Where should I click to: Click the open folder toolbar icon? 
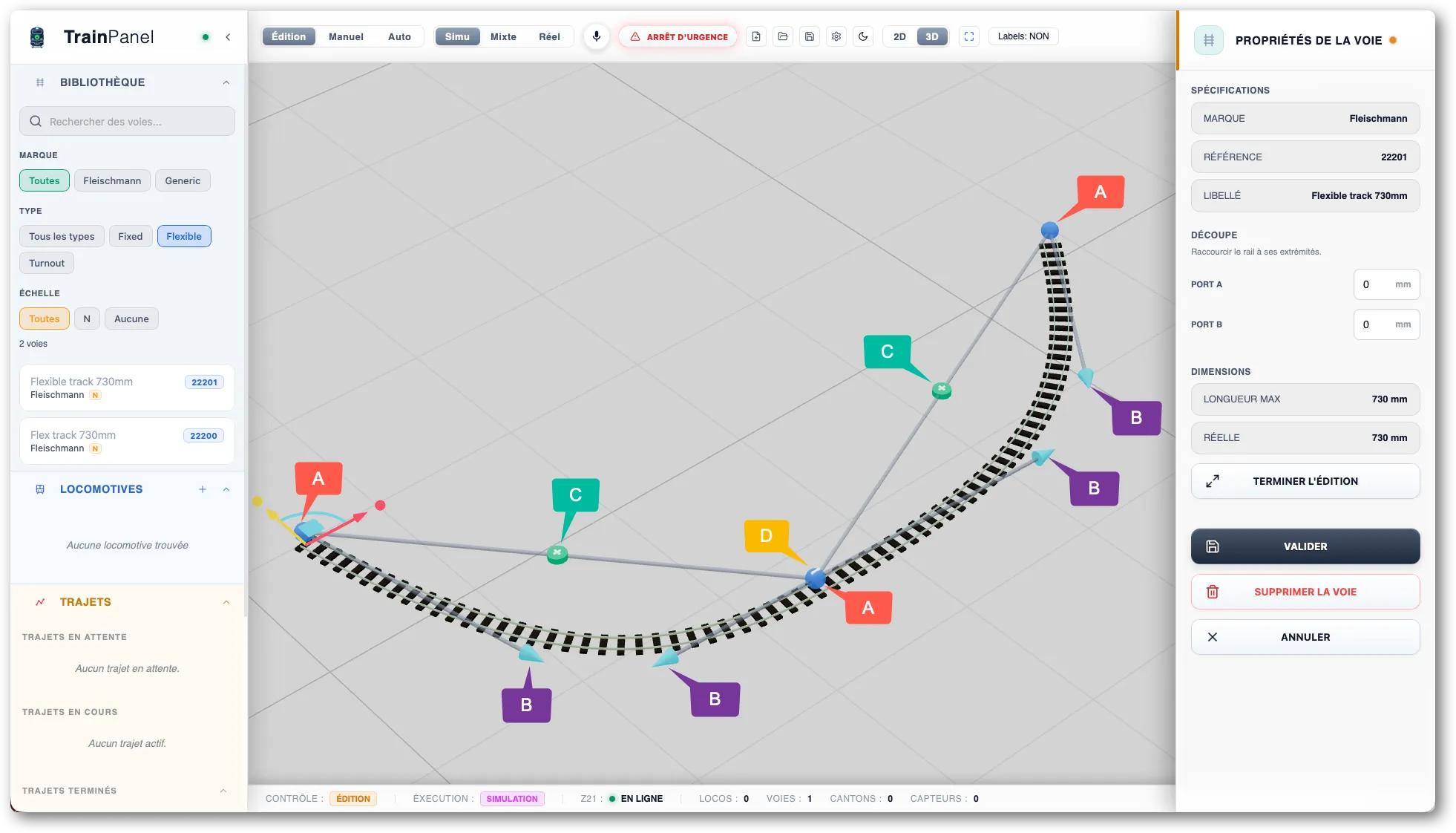coord(782,36)
